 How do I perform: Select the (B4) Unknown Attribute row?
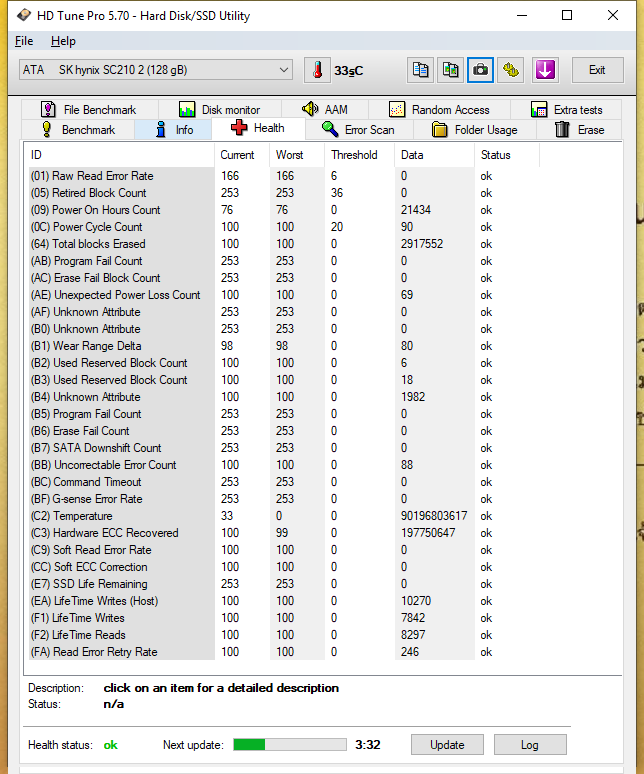pos(284,397)
